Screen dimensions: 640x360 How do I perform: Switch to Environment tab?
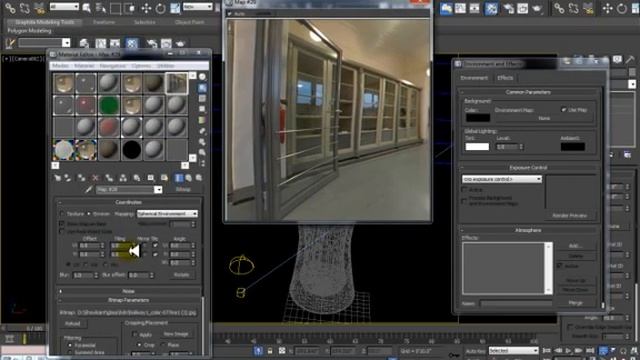(474, 78)
